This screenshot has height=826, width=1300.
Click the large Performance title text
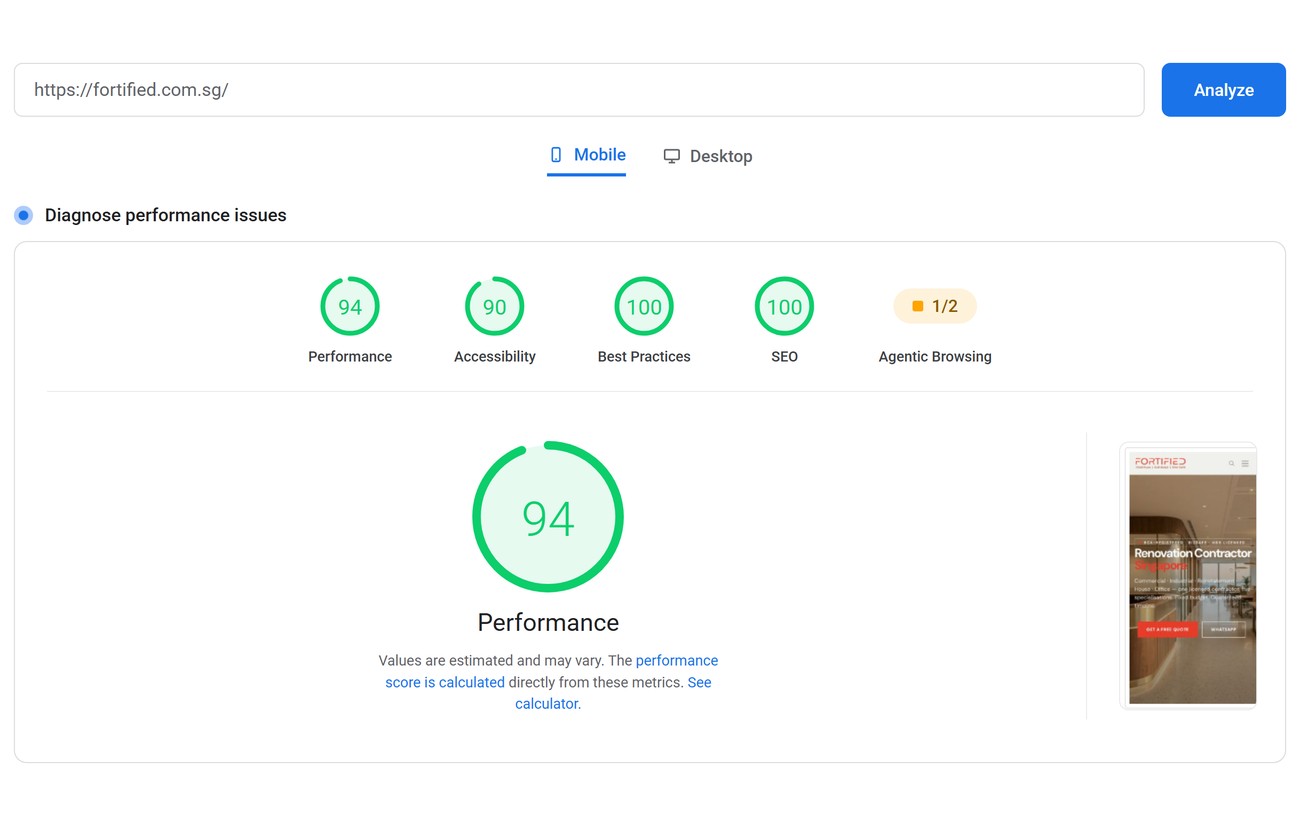click(x=548, y=622)
